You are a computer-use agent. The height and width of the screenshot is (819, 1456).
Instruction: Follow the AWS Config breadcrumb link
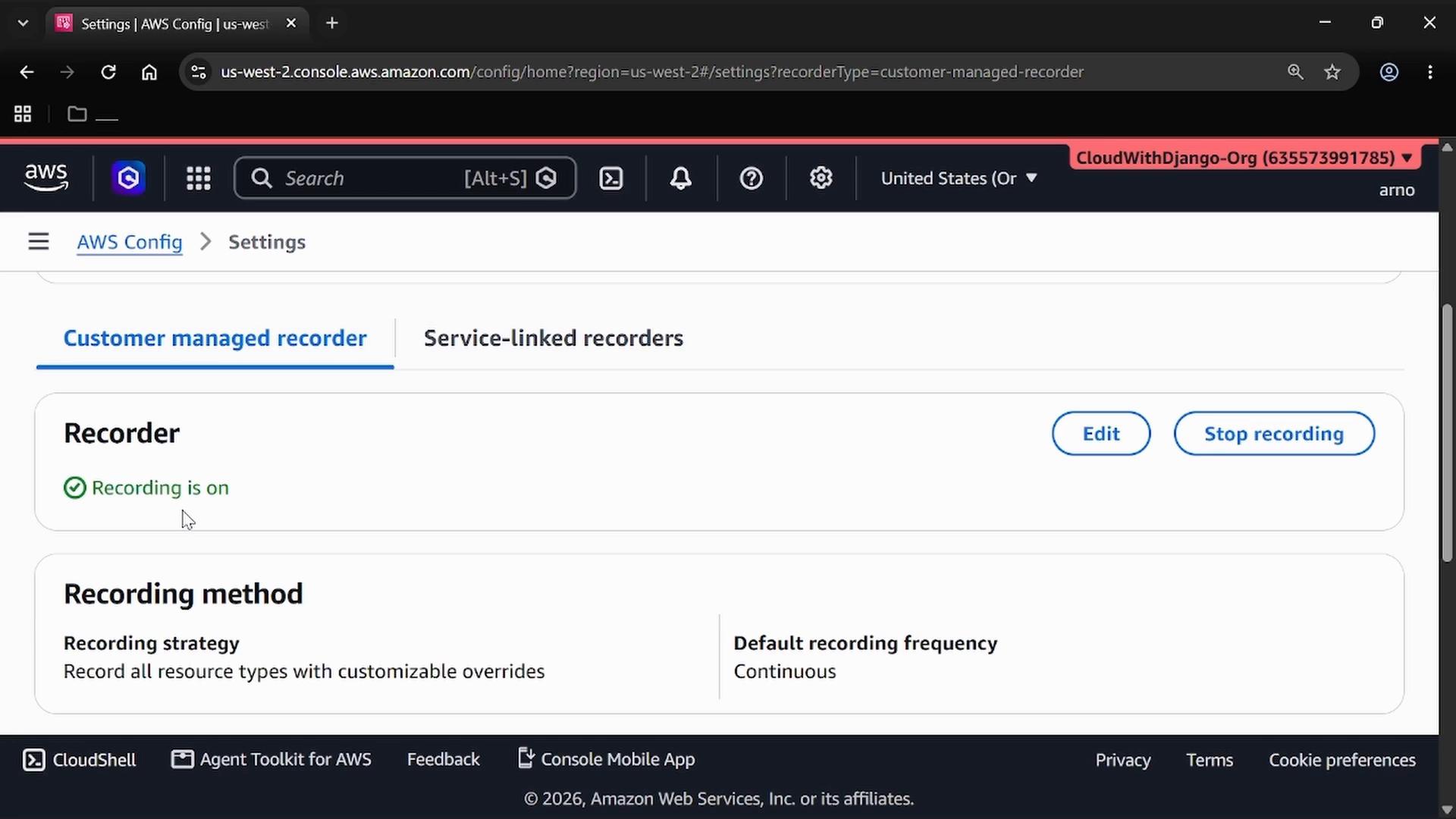[x=130, y=242]
